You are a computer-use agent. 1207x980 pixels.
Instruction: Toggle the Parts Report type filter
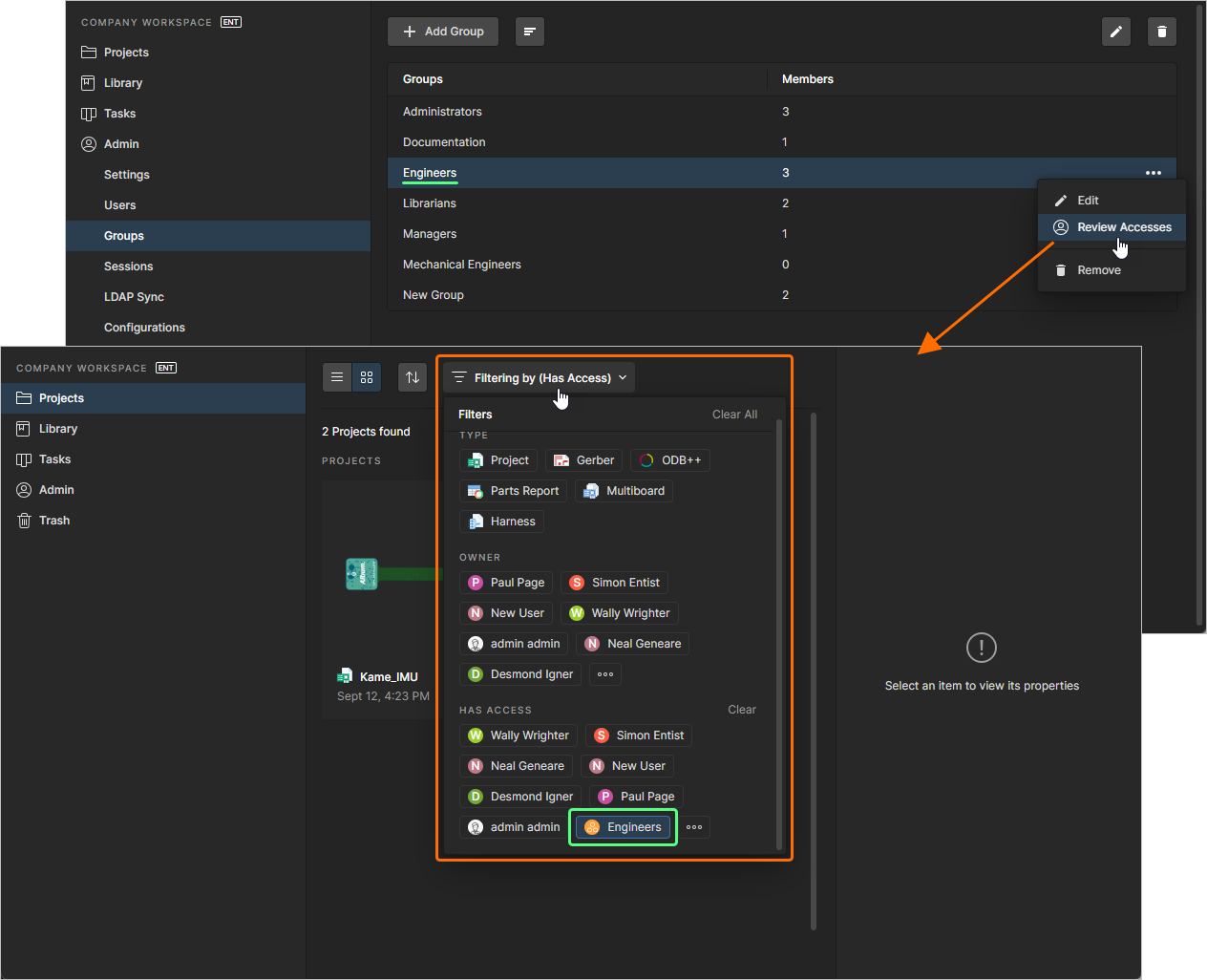[514, 491]
